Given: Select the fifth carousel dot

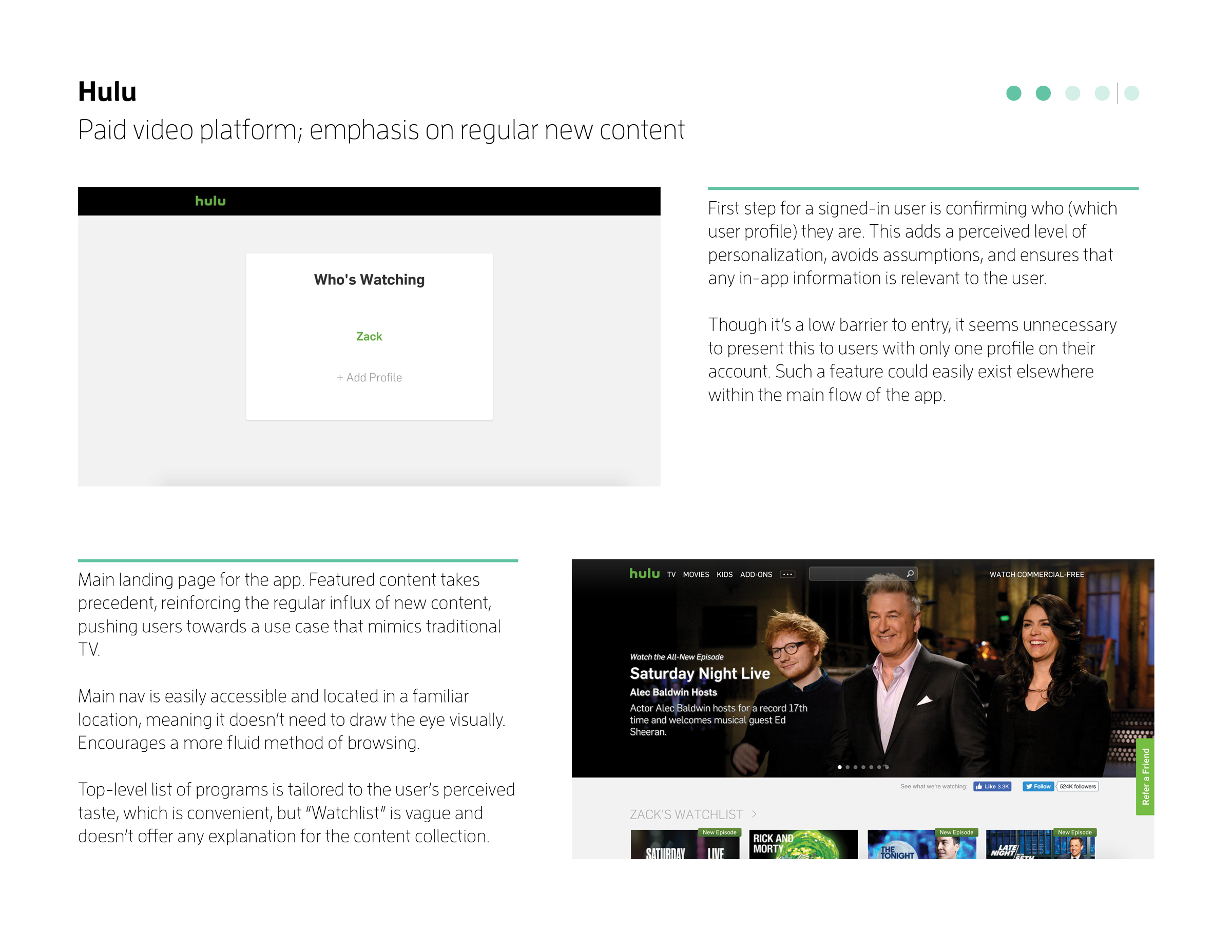Looking at the screenshot, I should pyautogui.click(x=872, y=768).
